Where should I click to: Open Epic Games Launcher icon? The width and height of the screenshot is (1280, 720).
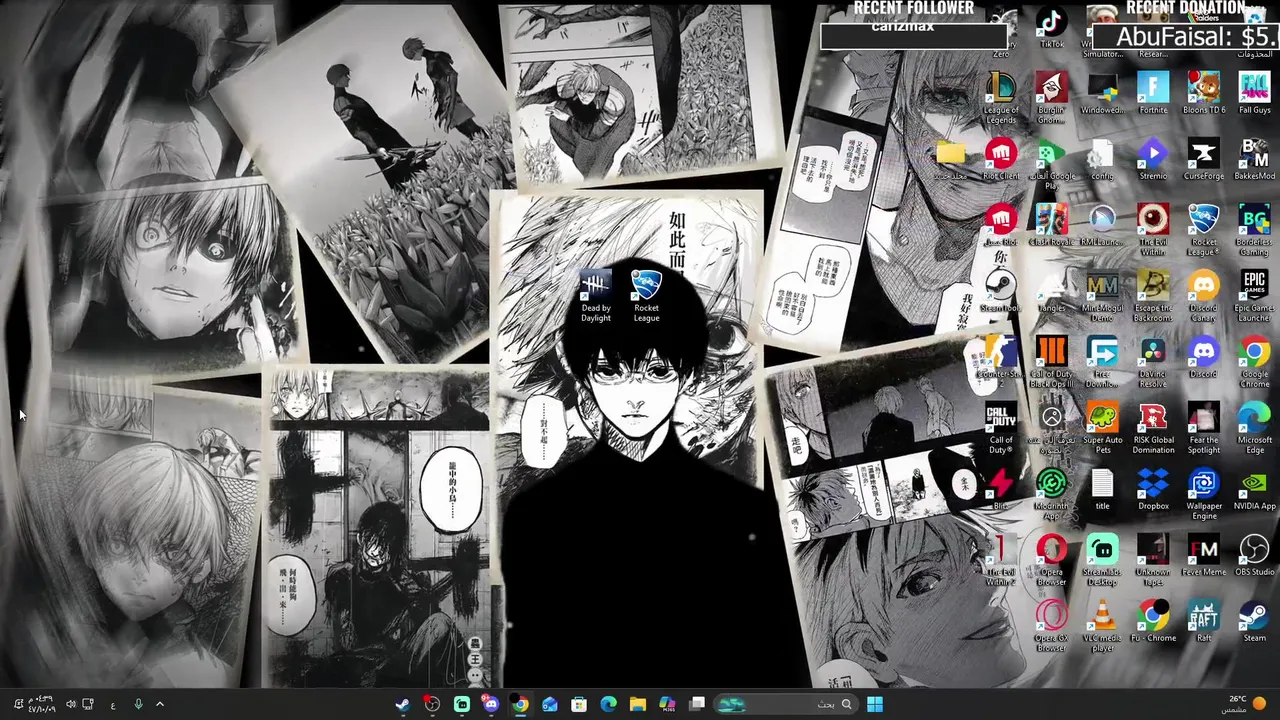(1254, 296)
